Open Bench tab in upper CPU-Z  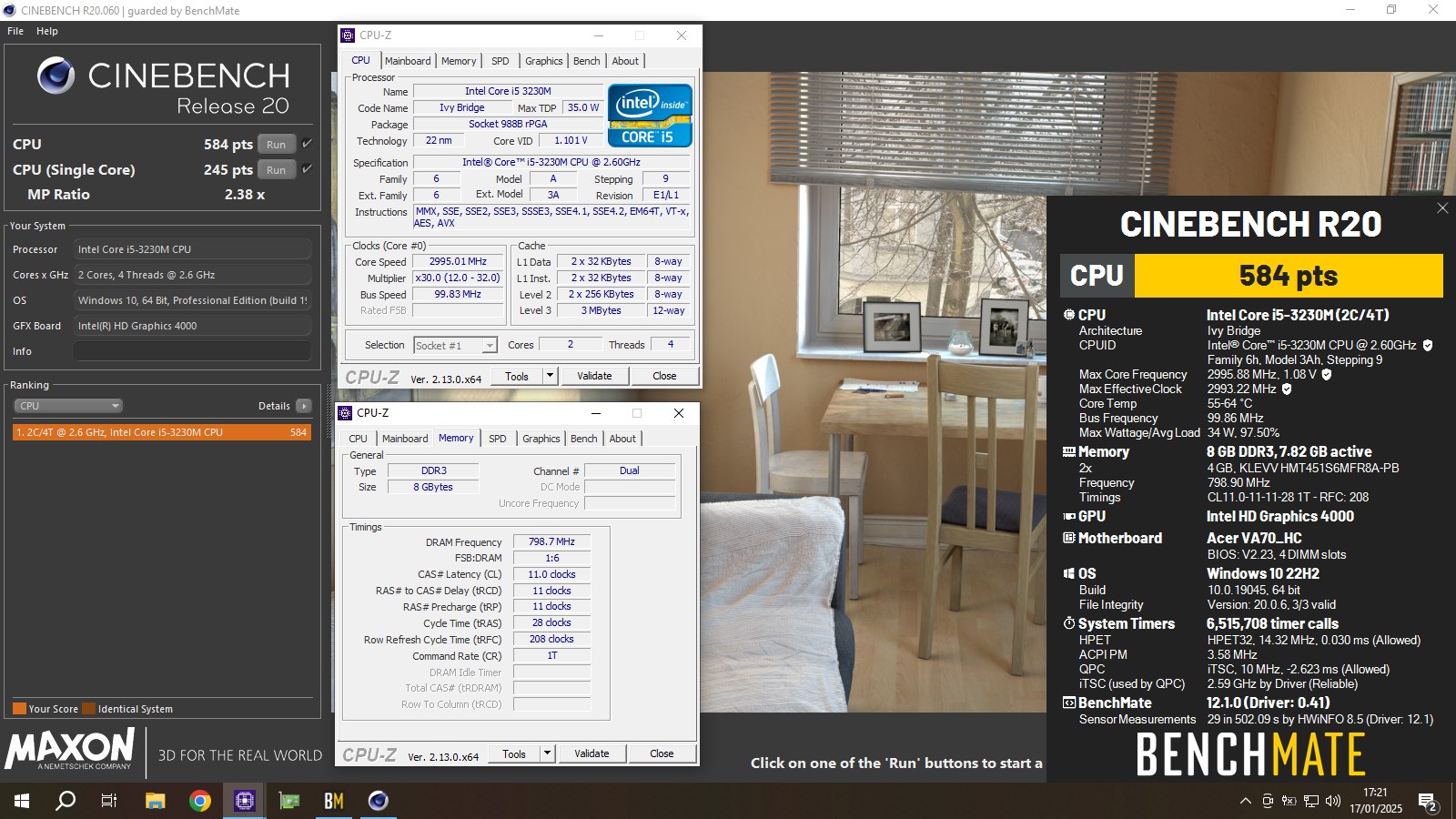587,61
